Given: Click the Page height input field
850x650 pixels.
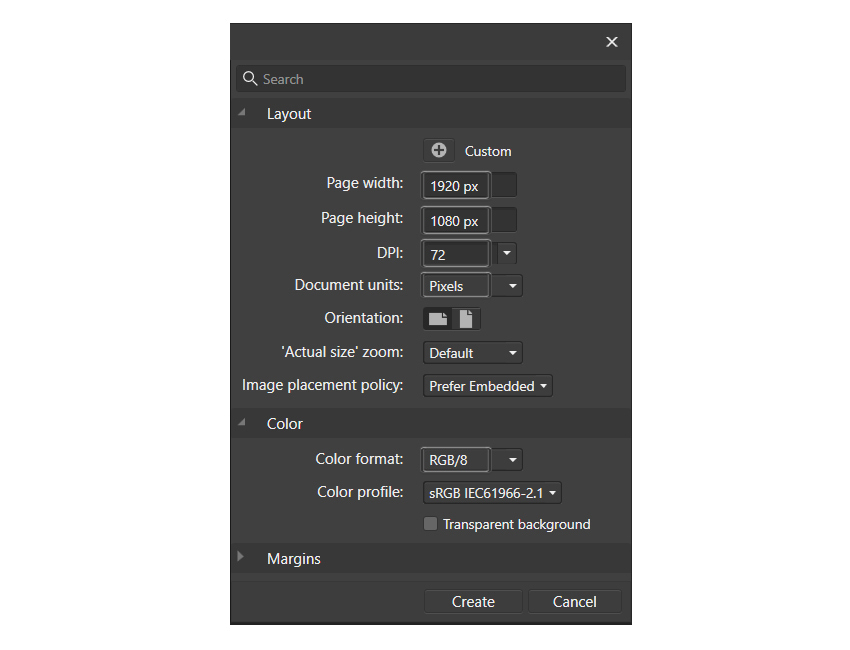Looking at the screenshot, I should 455,220.
